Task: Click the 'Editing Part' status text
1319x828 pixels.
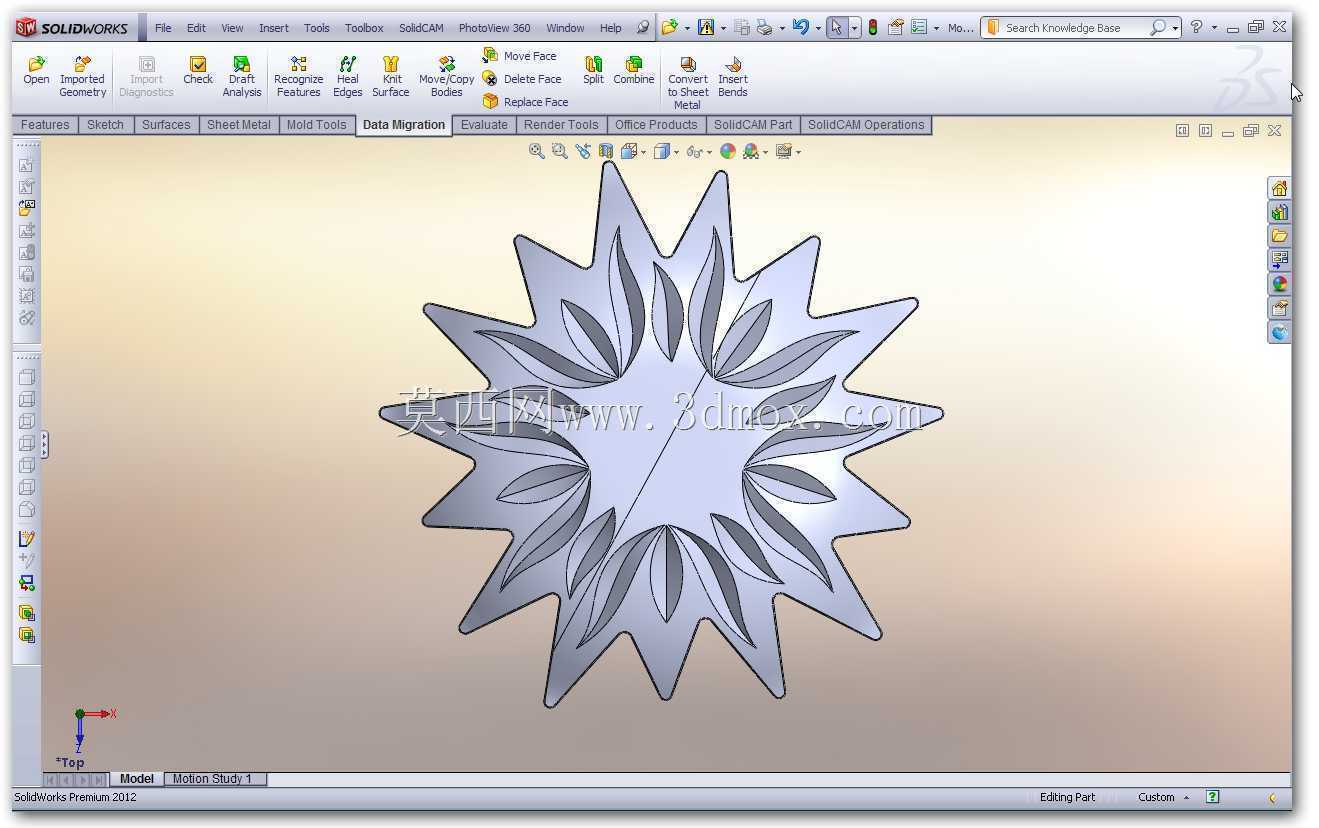Action: pos(1067,797)
